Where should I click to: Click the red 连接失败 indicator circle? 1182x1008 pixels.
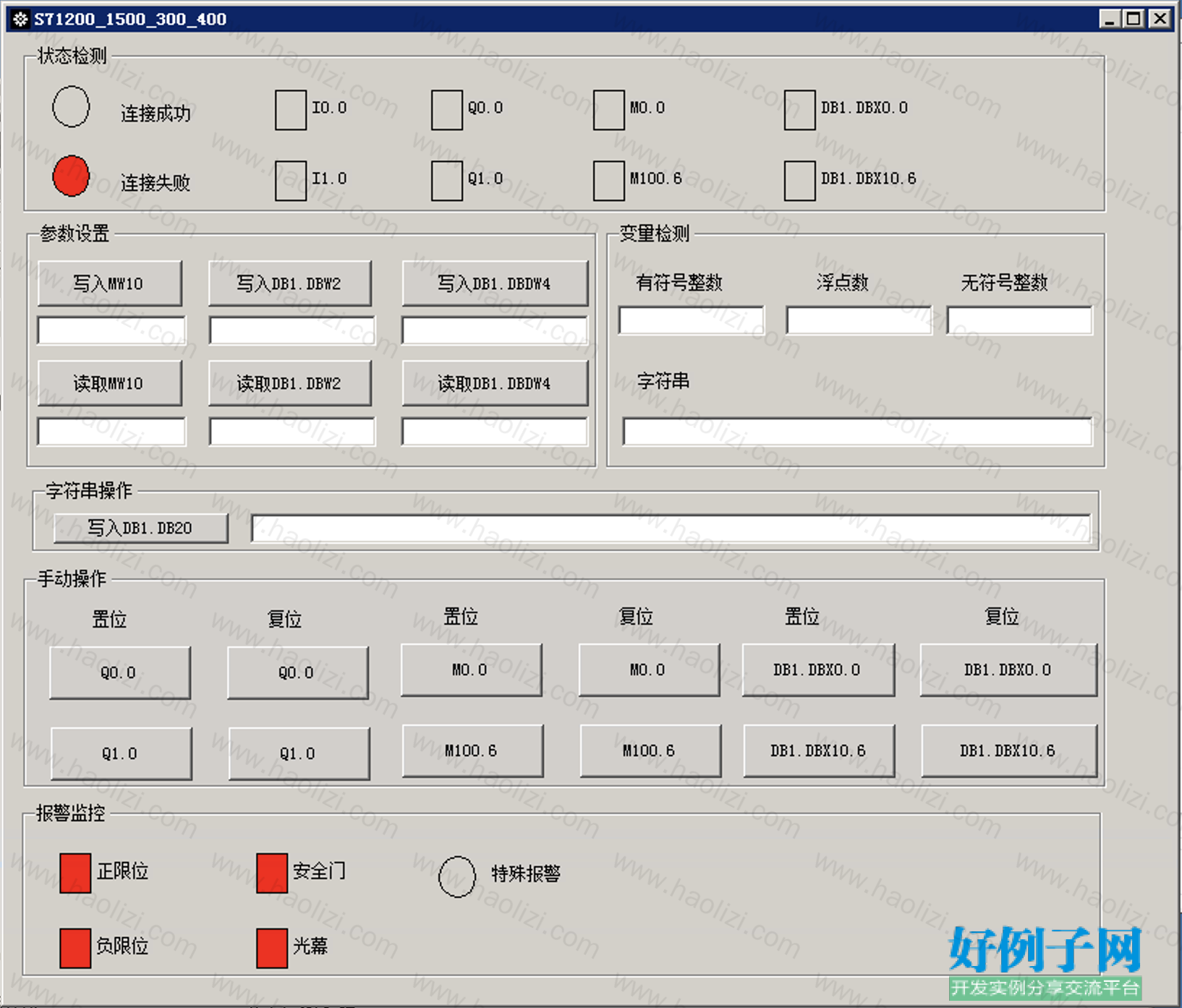pyautogui.click(x=71, y=176)
